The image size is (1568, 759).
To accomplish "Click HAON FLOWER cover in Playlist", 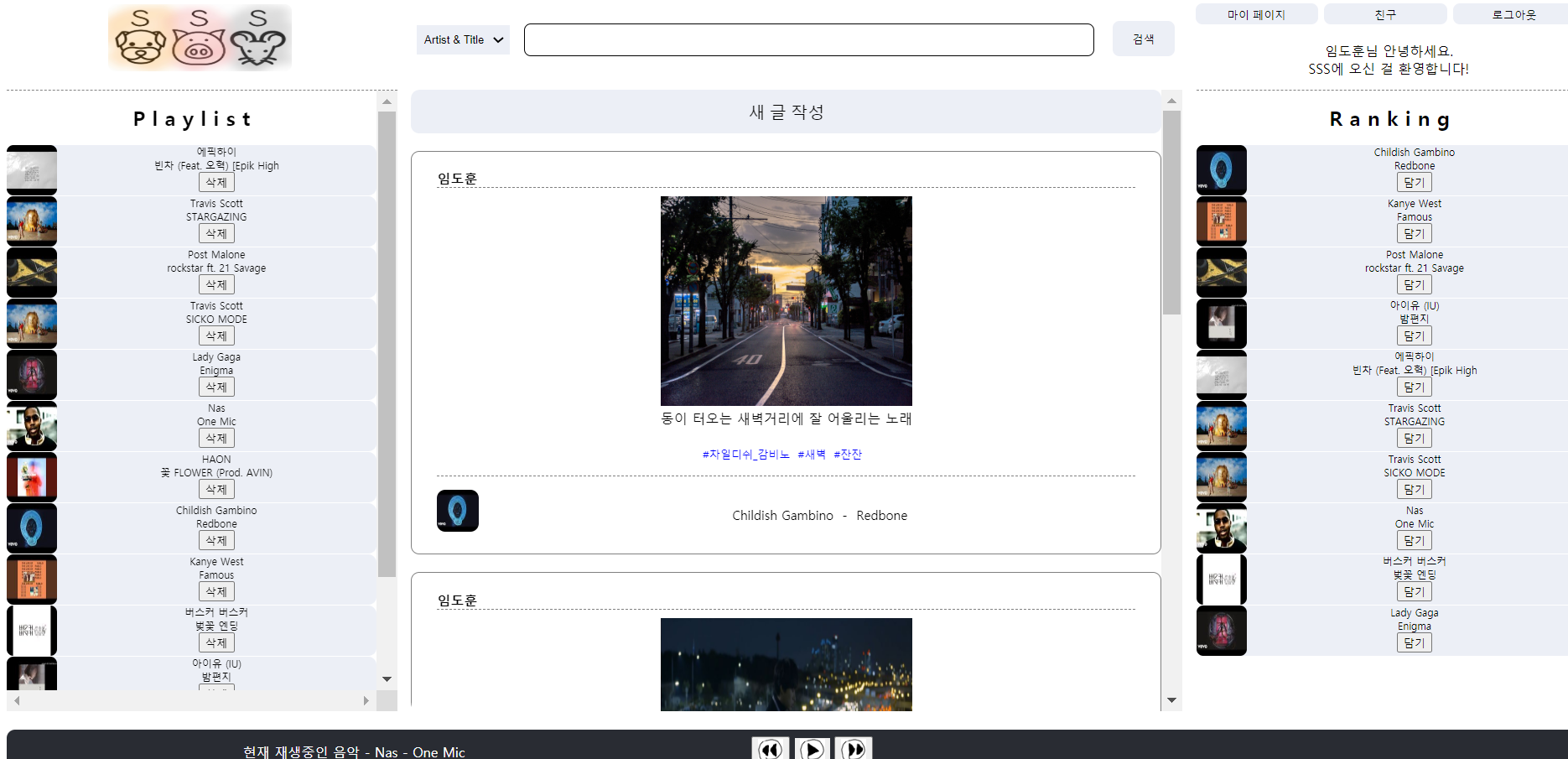I will [32, 477].
